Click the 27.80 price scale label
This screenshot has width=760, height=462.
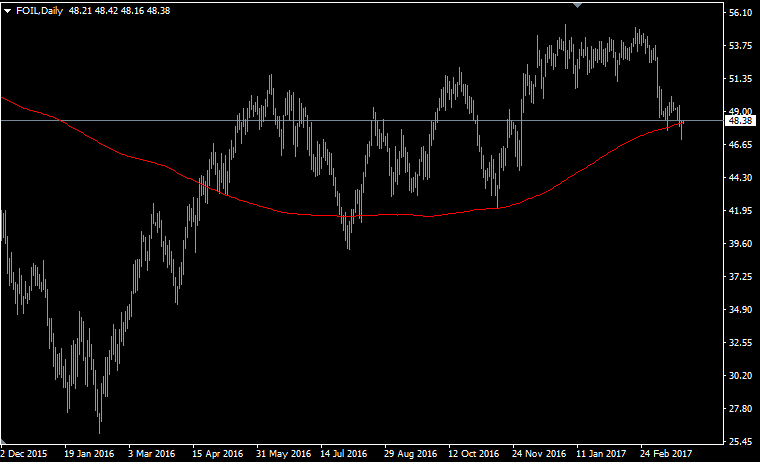(740, 408)
